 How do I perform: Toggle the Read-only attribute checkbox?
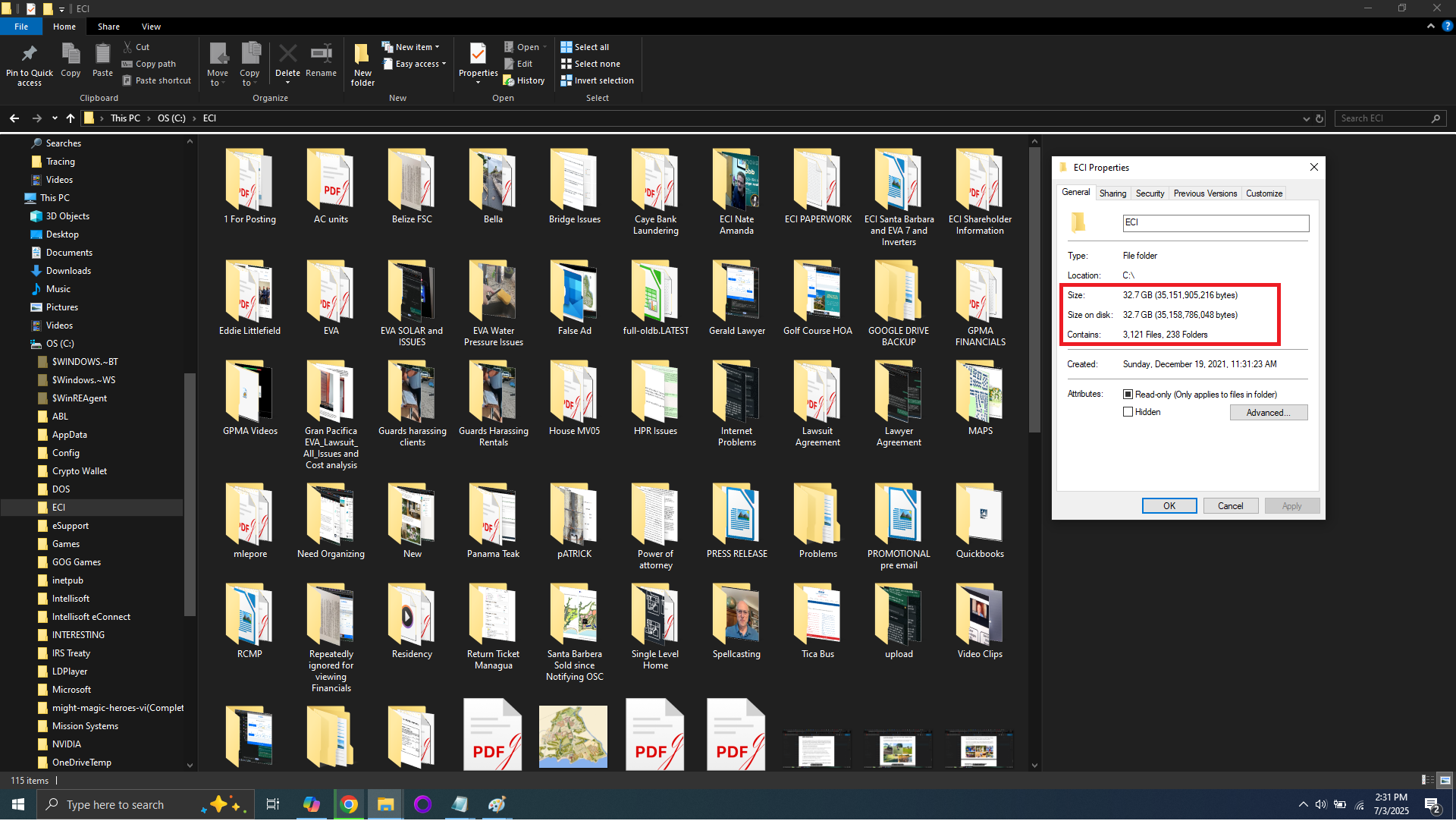[1128, 395]
